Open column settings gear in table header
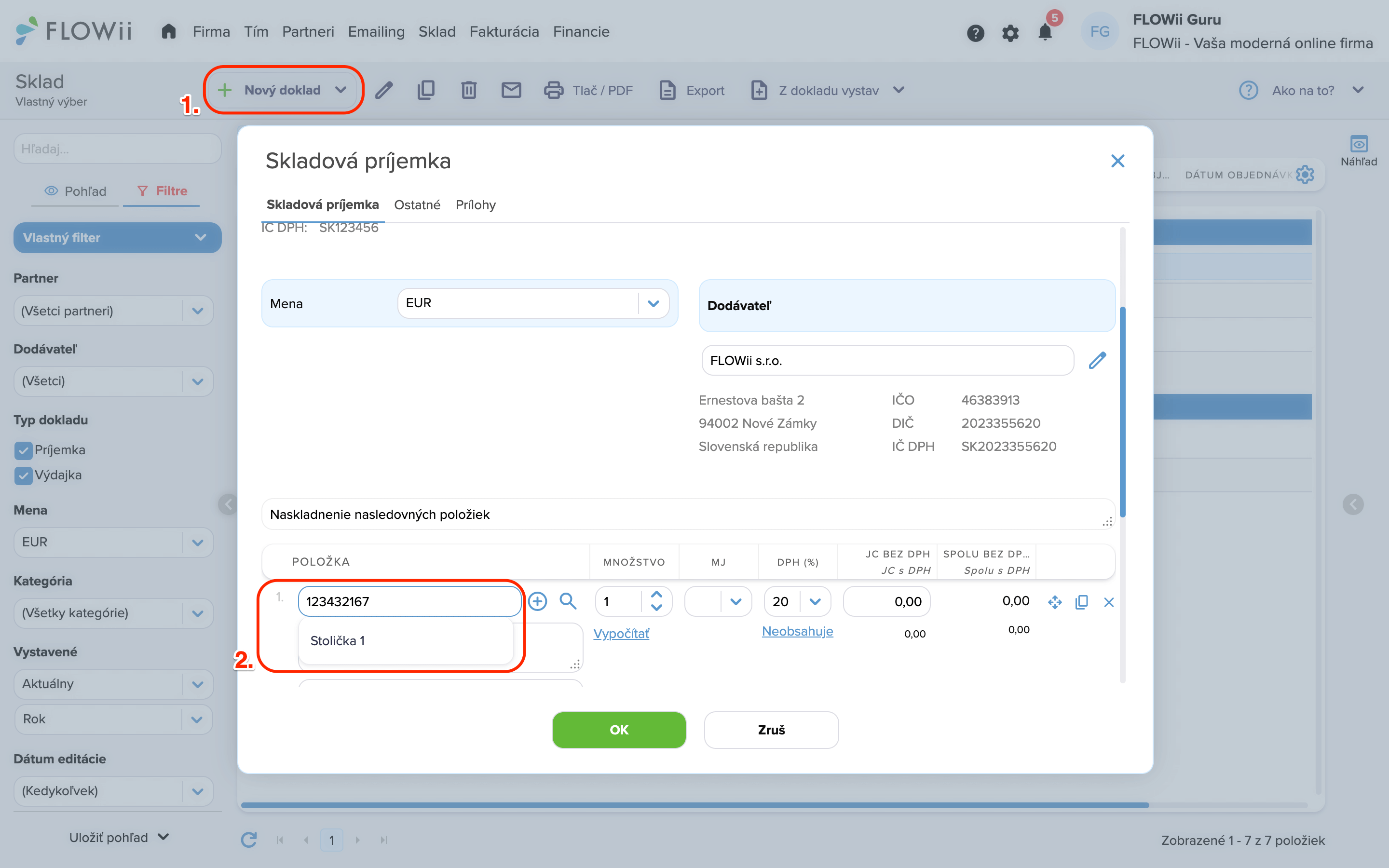This screenshot has width=1389, height=868. click(1305, 175)
